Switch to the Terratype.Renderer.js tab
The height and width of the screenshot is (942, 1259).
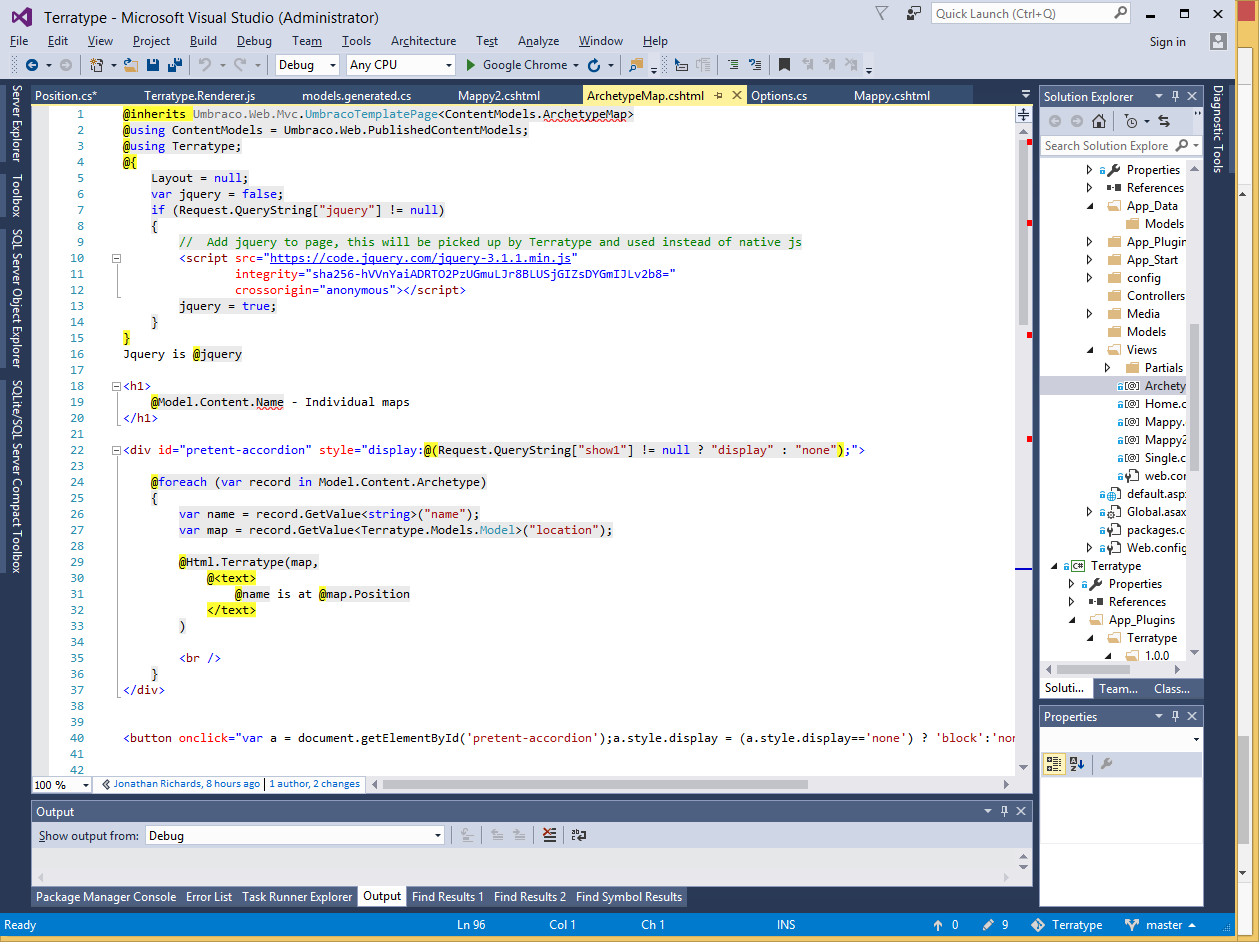[200, 96]
